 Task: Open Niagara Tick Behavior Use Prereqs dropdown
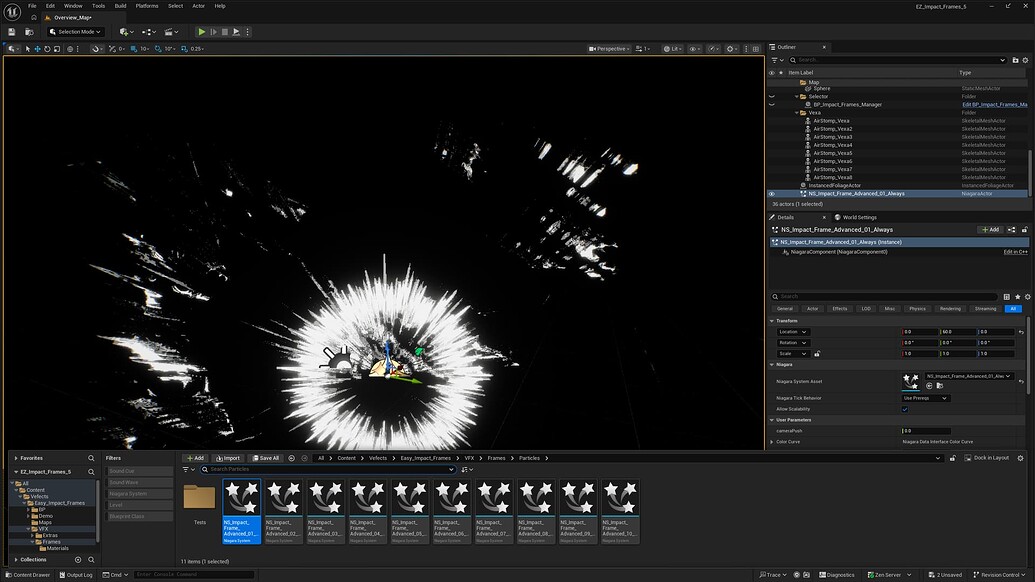pyautogui.click(x=925, y=398)
